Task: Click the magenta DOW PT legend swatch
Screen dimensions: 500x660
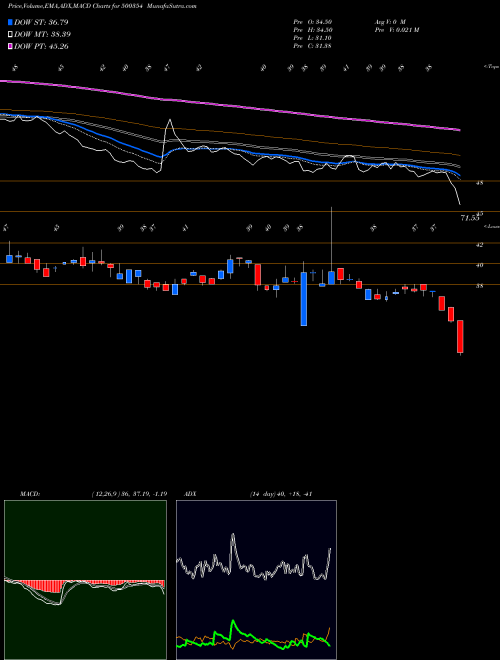Action: [10, 46]
